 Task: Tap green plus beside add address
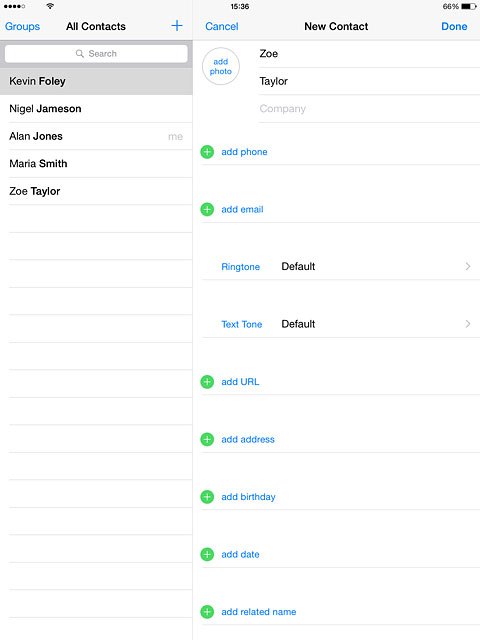click(x=207, y=439)
